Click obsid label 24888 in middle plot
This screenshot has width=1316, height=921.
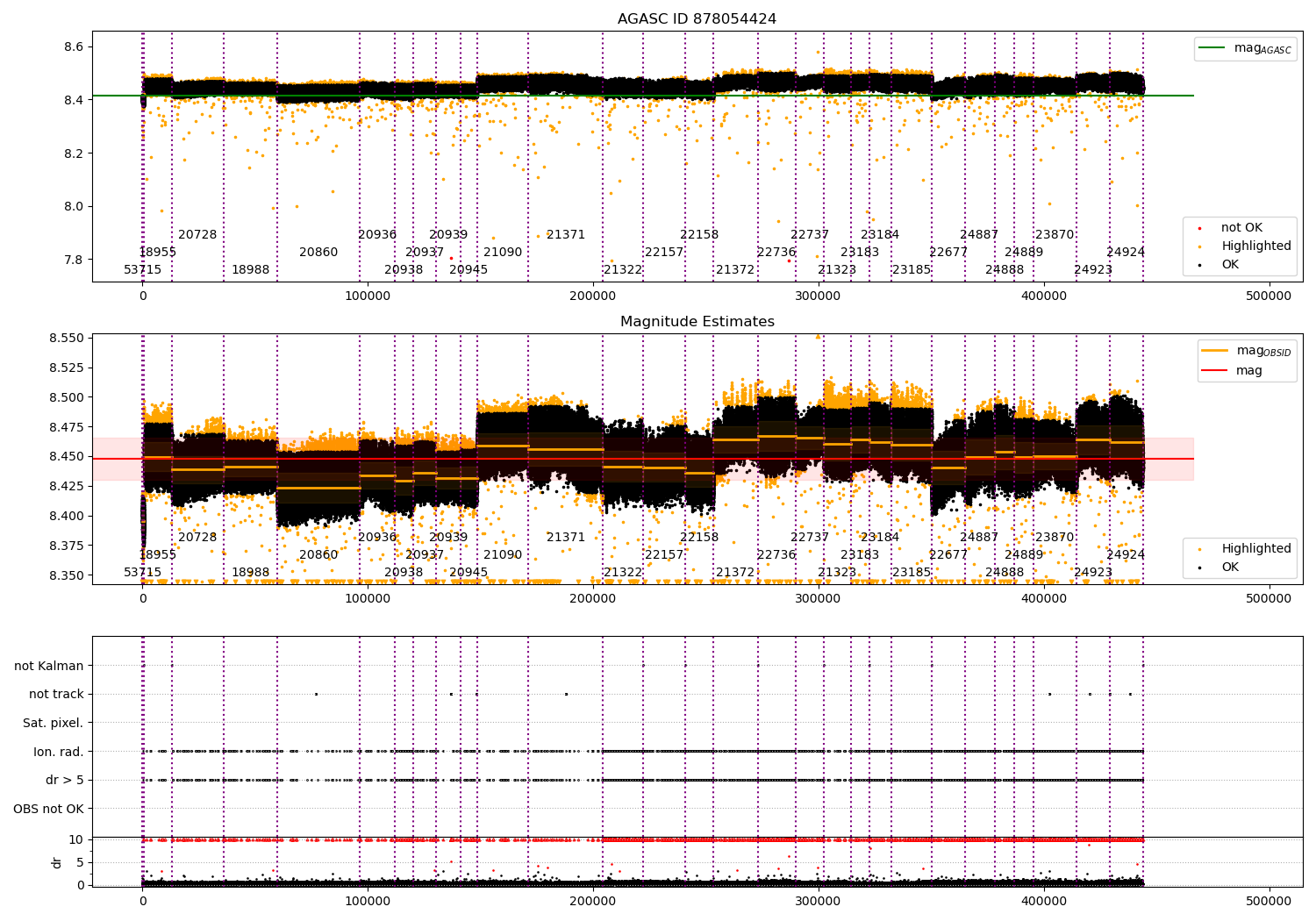pos(1005,573)
